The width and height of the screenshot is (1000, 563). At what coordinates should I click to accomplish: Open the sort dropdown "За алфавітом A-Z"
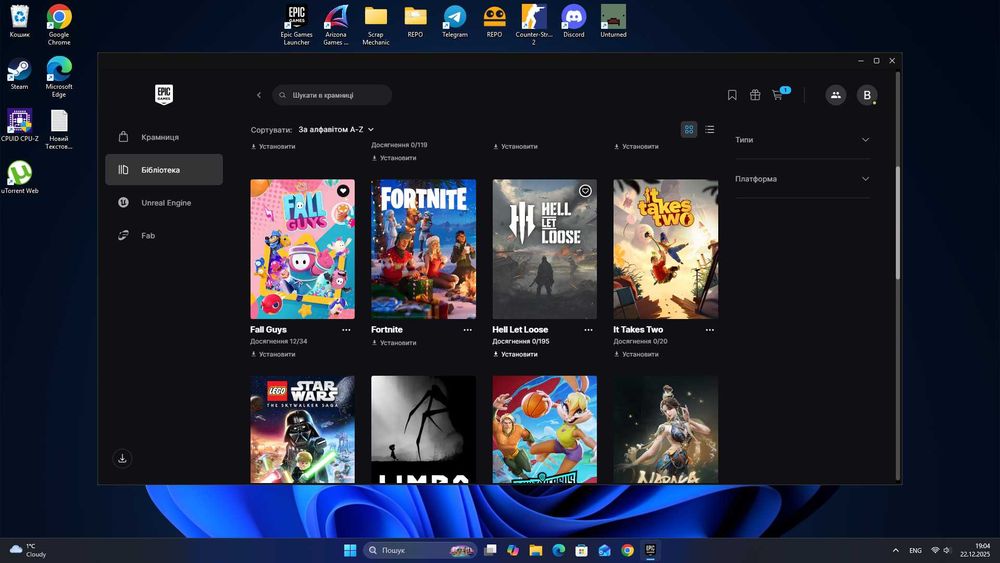tap(336, 129)
